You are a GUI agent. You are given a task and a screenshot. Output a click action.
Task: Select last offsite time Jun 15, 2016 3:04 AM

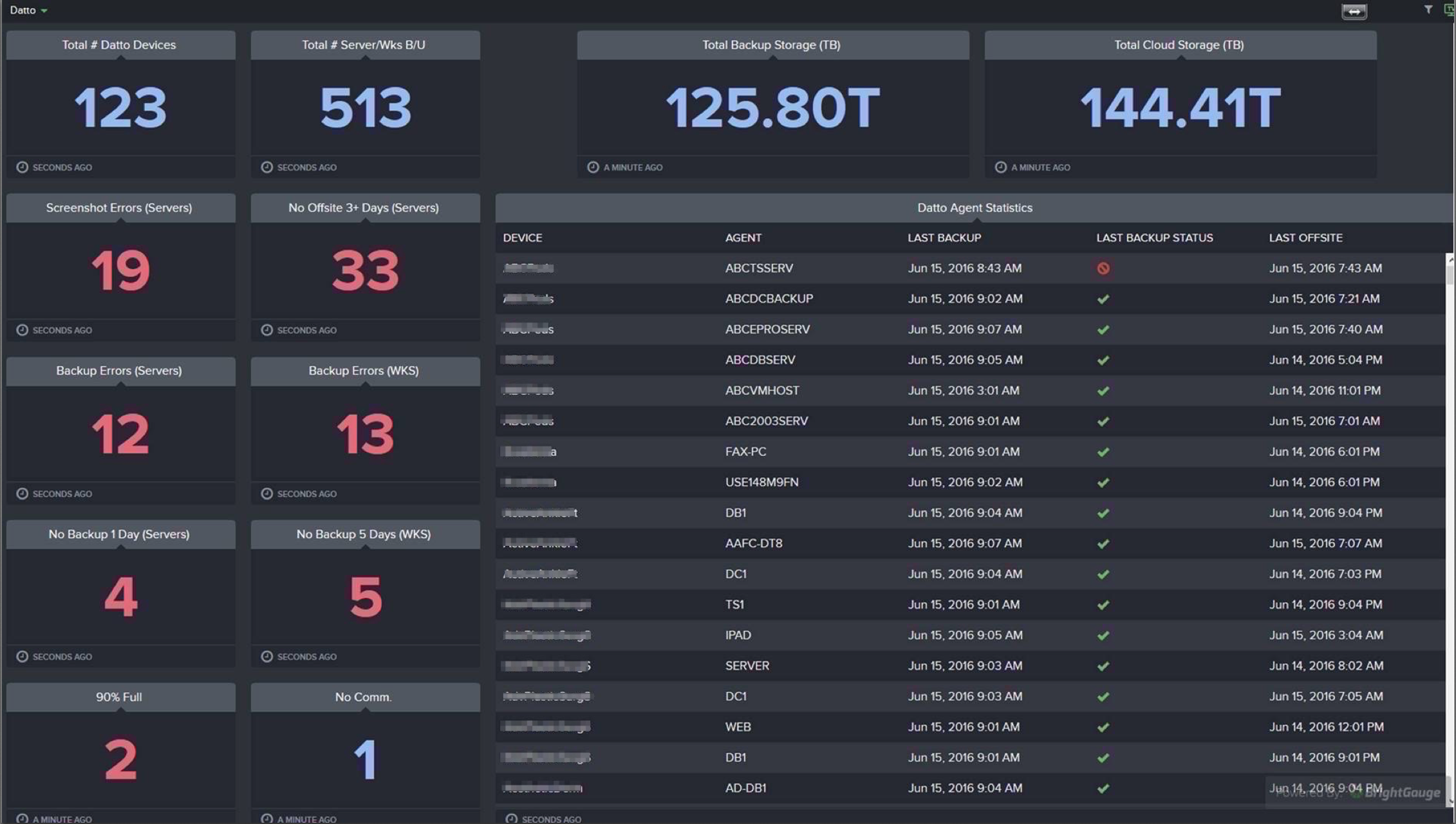point(1326,635)
